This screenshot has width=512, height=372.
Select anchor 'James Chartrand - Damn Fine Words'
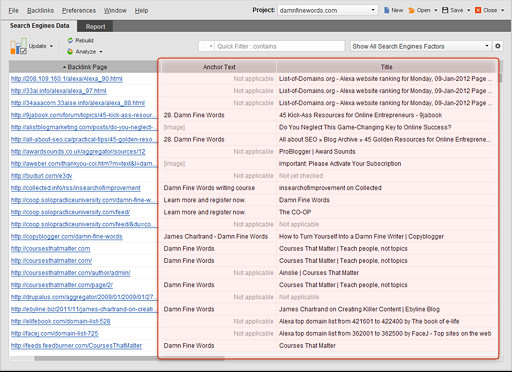click(x=216, y=236)
